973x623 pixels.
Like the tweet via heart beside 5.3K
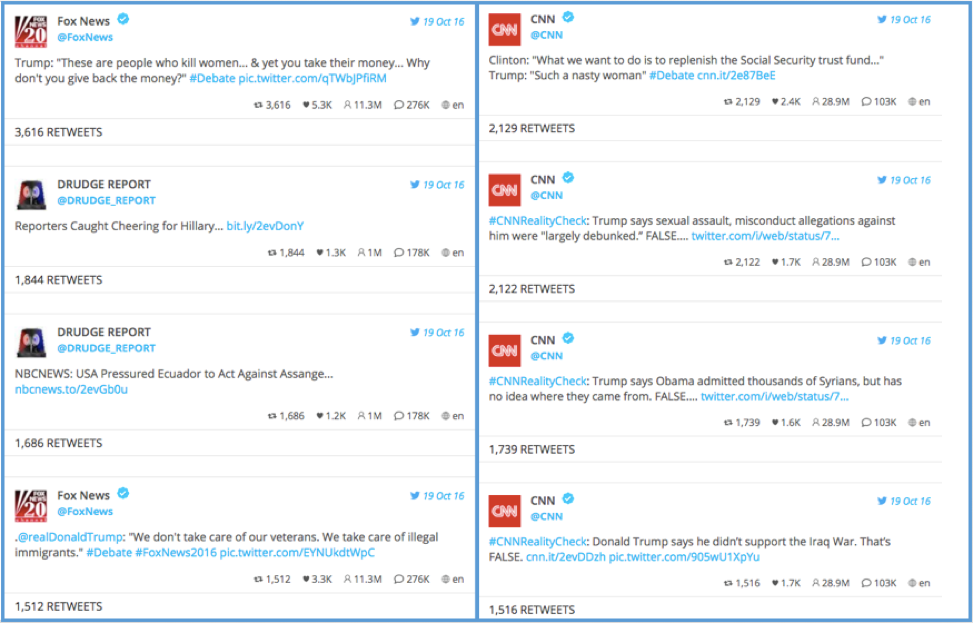[306, 105]
